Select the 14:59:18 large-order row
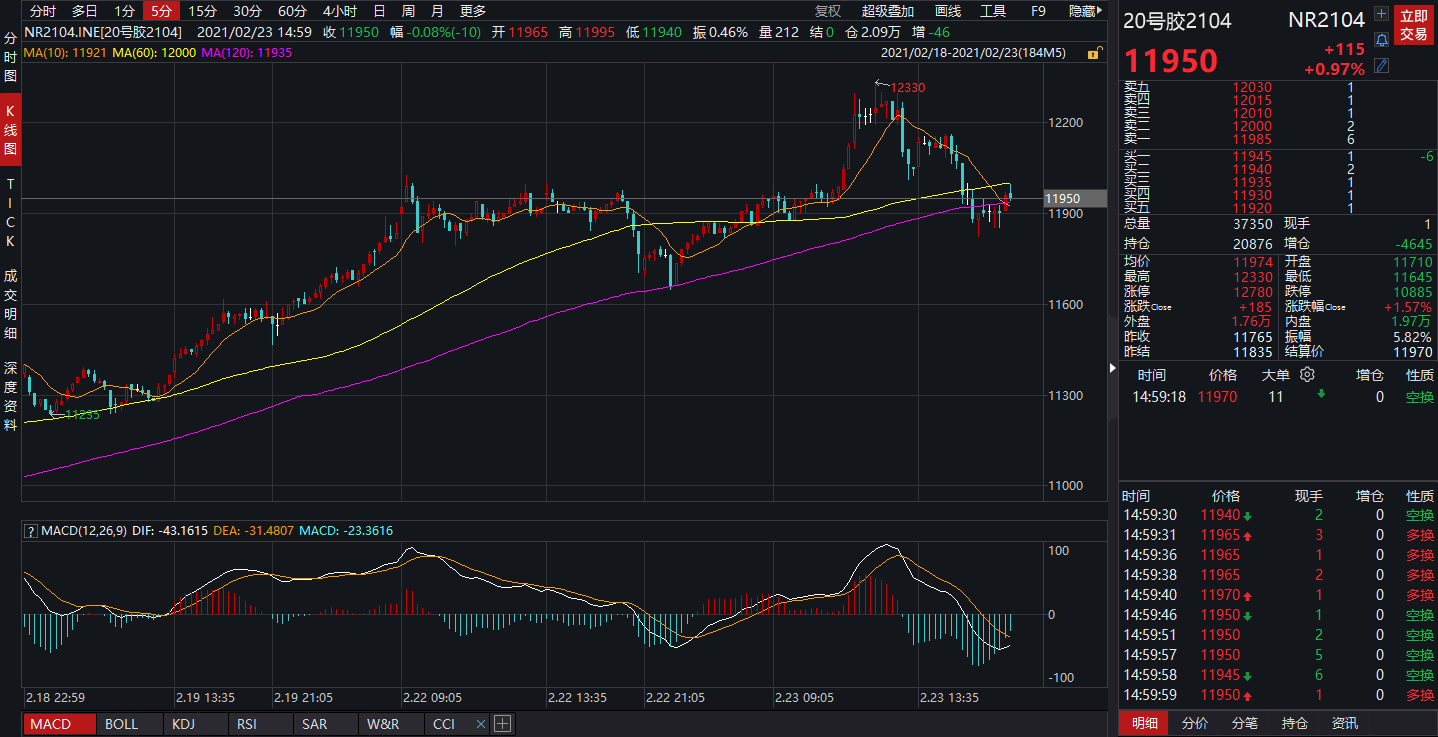The width and height of the screenshot is (1438, 737). pyautogui.click(x=1278, y=397)
